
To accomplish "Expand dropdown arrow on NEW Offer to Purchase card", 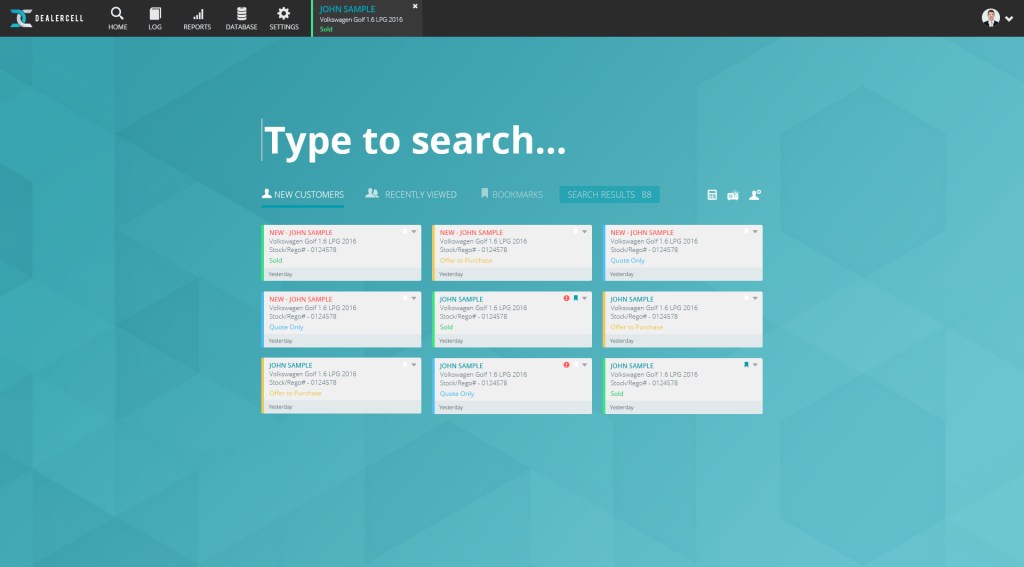I will point(585,231).
